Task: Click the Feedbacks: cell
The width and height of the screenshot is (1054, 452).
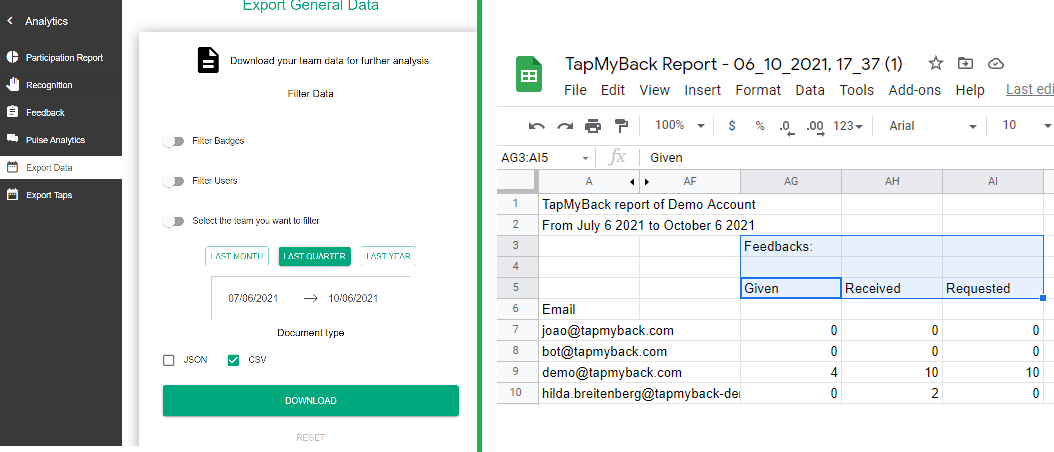Action: pos(790,246)
